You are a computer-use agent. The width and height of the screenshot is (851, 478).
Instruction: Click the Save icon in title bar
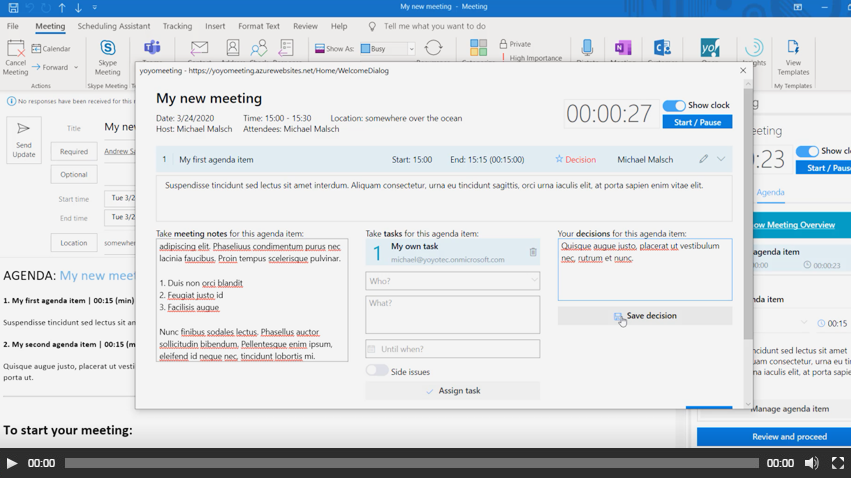(x=13, y=8)
